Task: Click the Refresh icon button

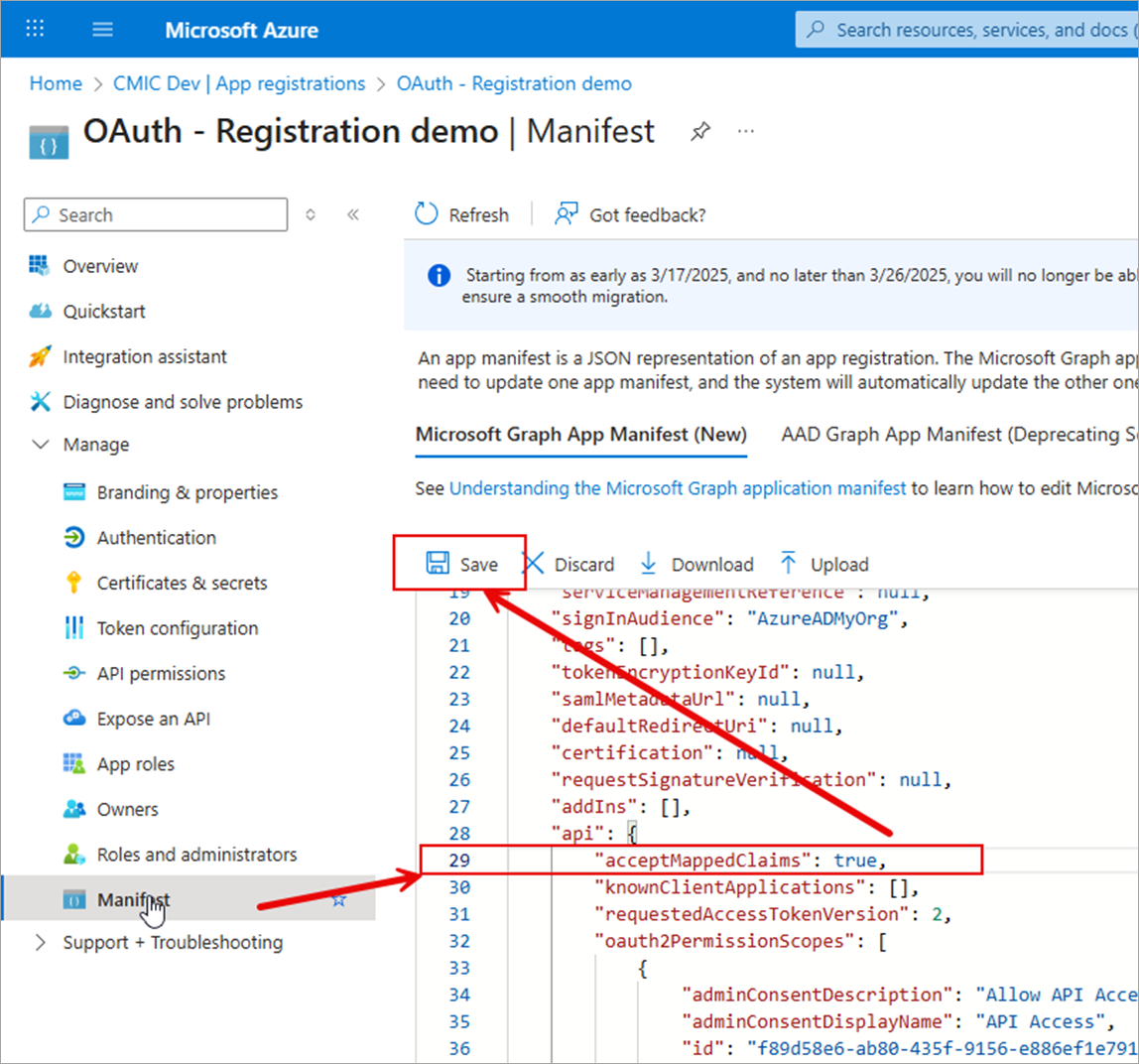Action: (427, 214)
